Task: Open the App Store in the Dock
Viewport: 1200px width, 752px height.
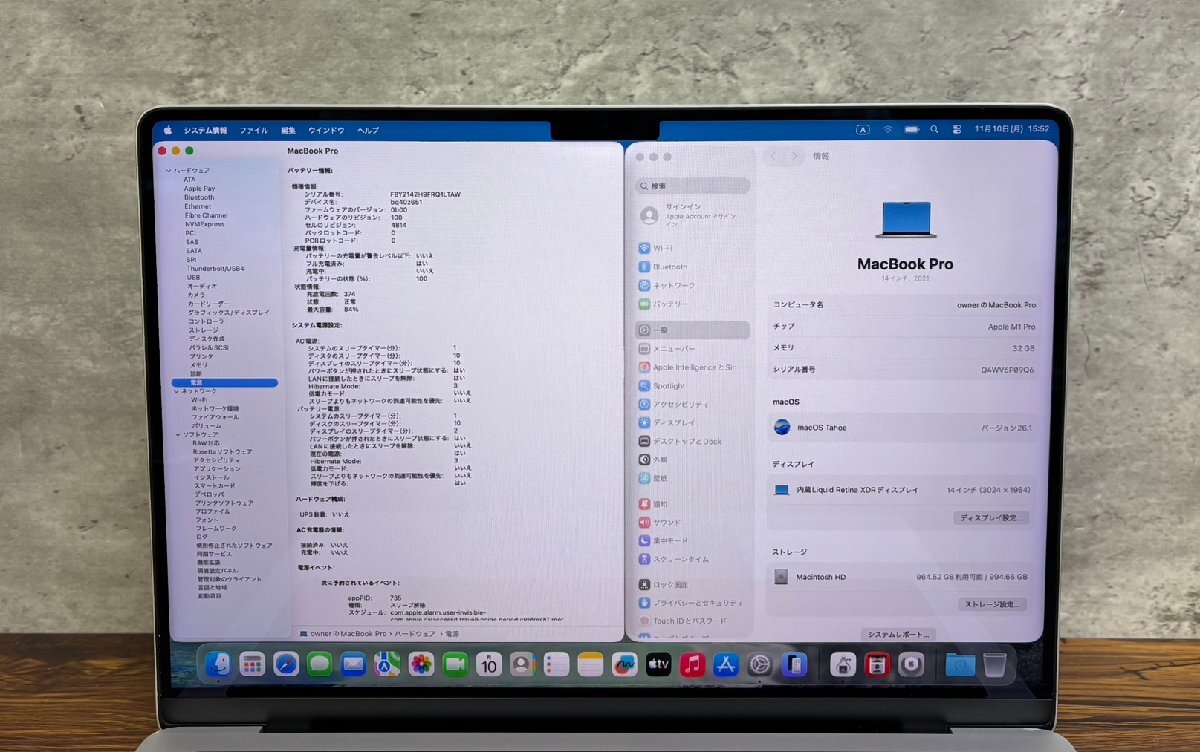Action: (726, 664)
